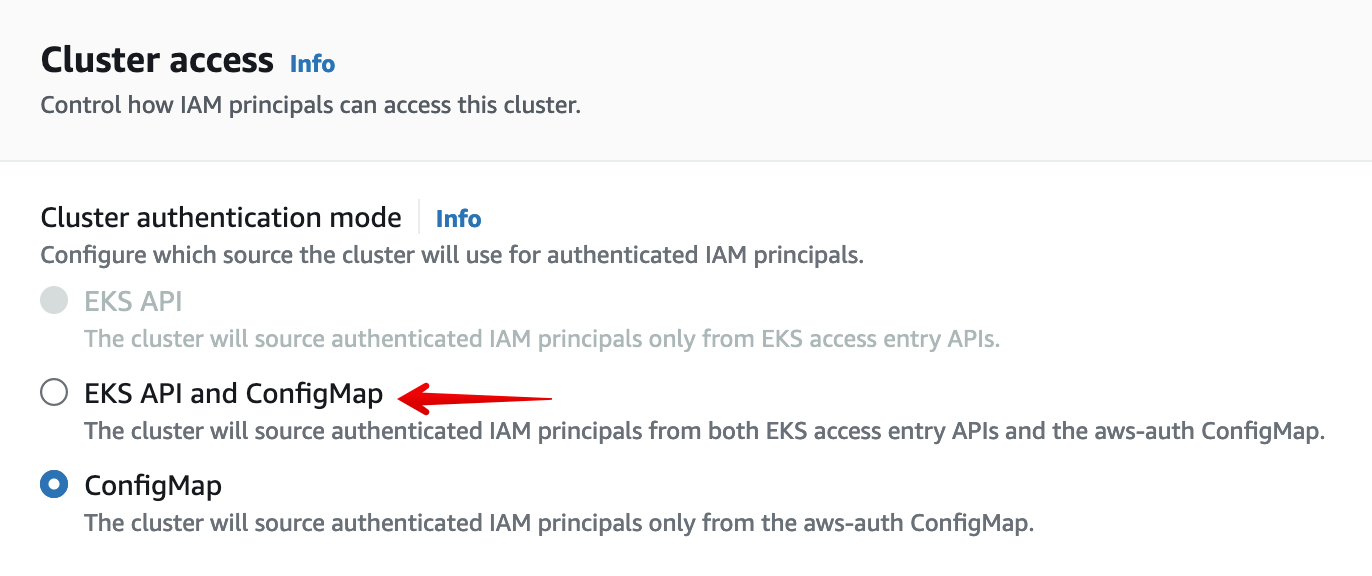Open the Info link beside Cluster authentication mode
This screenshot has width=1372, height=576.
coord(458,218)
